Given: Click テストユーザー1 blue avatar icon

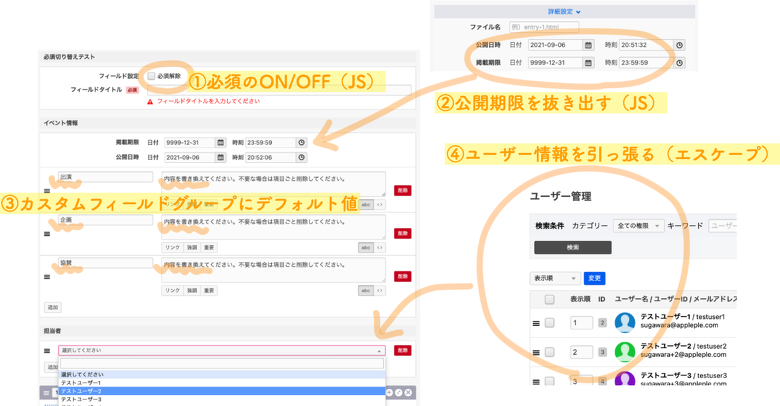Looking at the screenshot, I should [x=625, y=322].
